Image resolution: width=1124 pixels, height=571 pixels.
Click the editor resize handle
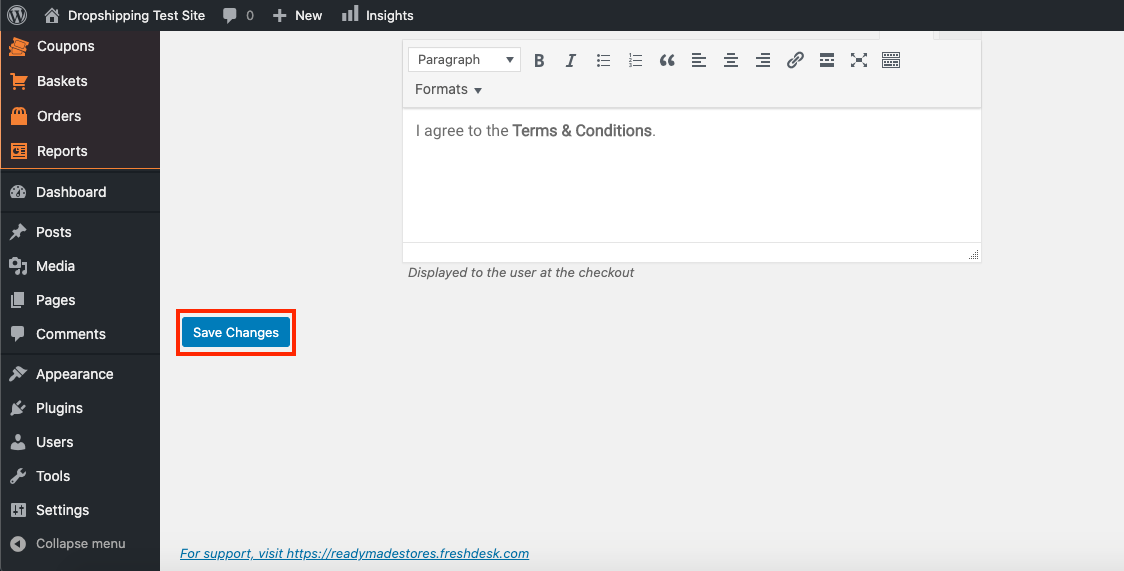coord(973,254)
